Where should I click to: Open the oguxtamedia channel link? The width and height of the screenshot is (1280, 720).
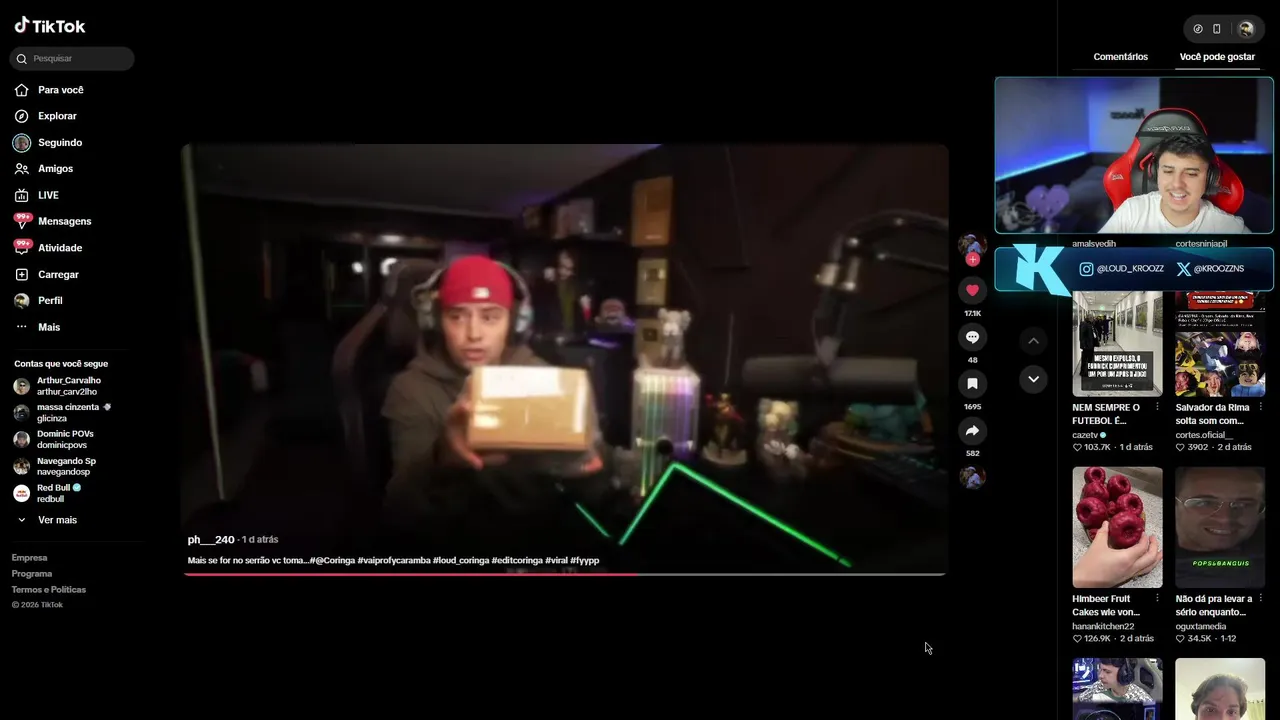click(1201, 627)
